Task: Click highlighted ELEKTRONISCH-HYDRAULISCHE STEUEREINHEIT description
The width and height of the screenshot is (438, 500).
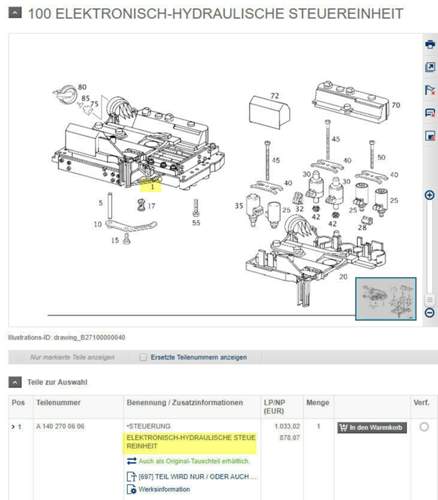Action: pyautogui.click(x=191, y=442)
